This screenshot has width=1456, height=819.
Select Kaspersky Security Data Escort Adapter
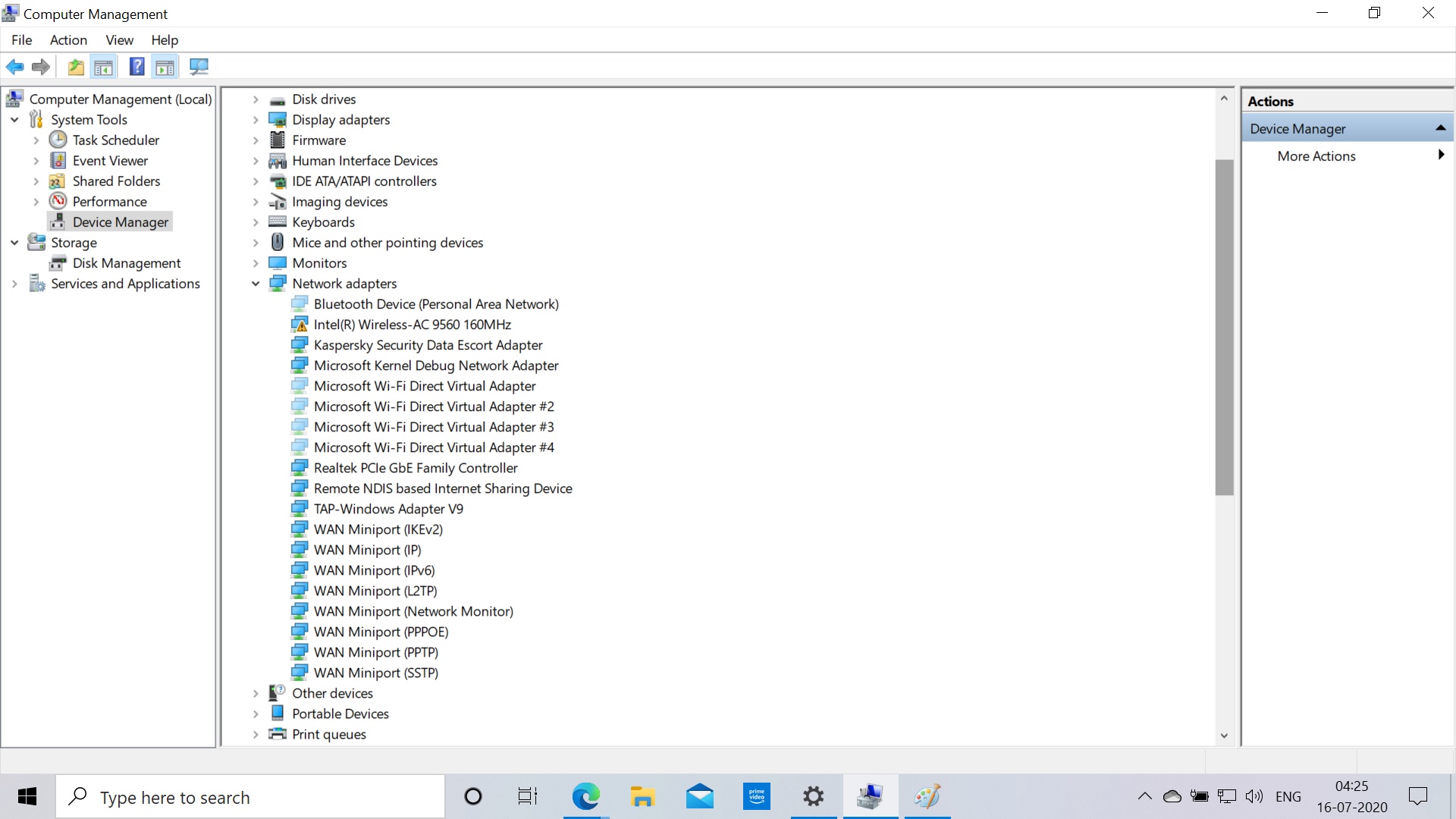click(428, 345)
